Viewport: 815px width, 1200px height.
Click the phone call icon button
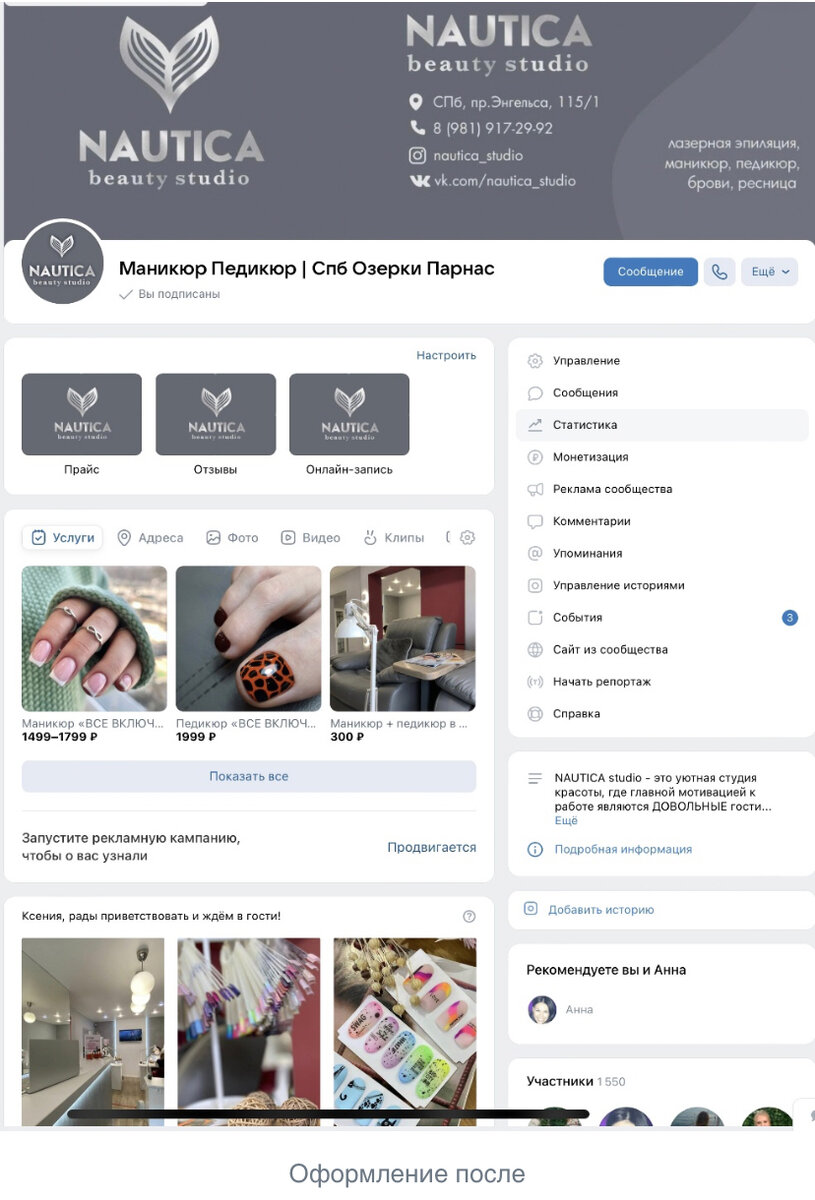tap(719, 272)
